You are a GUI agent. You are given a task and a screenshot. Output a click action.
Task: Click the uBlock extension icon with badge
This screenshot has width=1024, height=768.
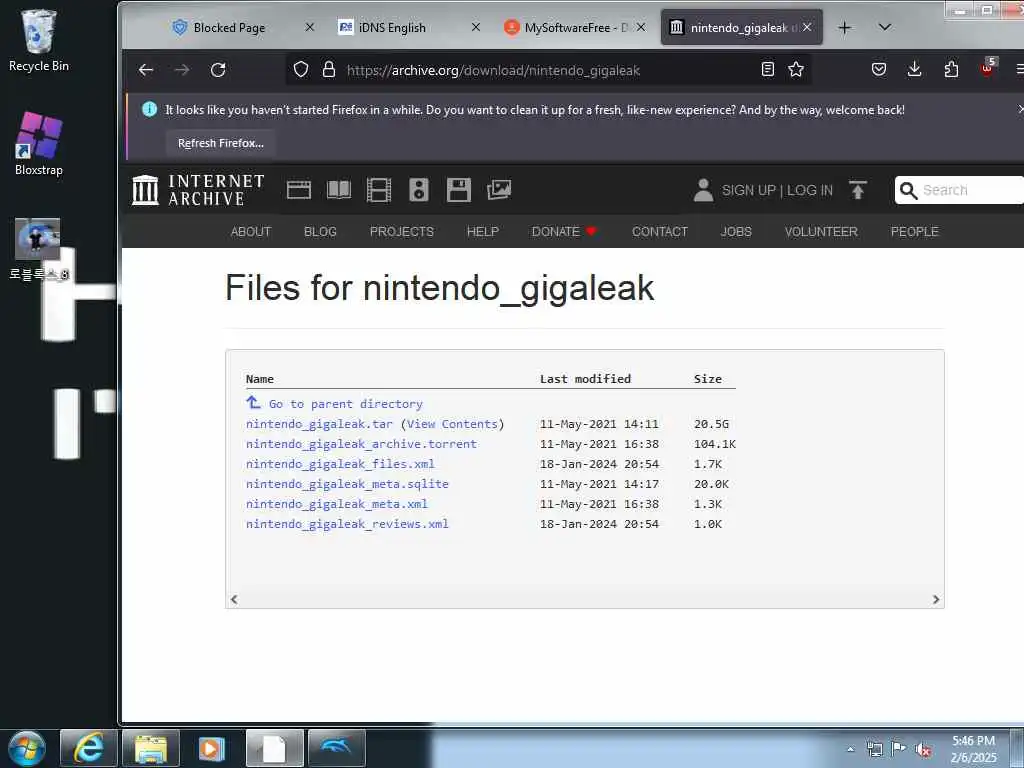click(x=987, y=68)
